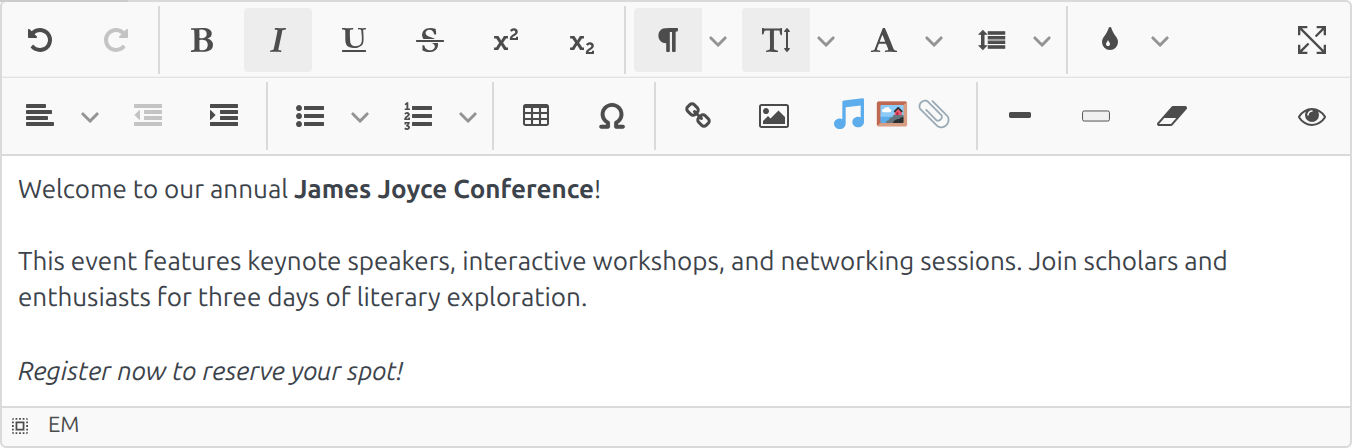Open the color dropdown arrow

click(x=1160, y=40)
